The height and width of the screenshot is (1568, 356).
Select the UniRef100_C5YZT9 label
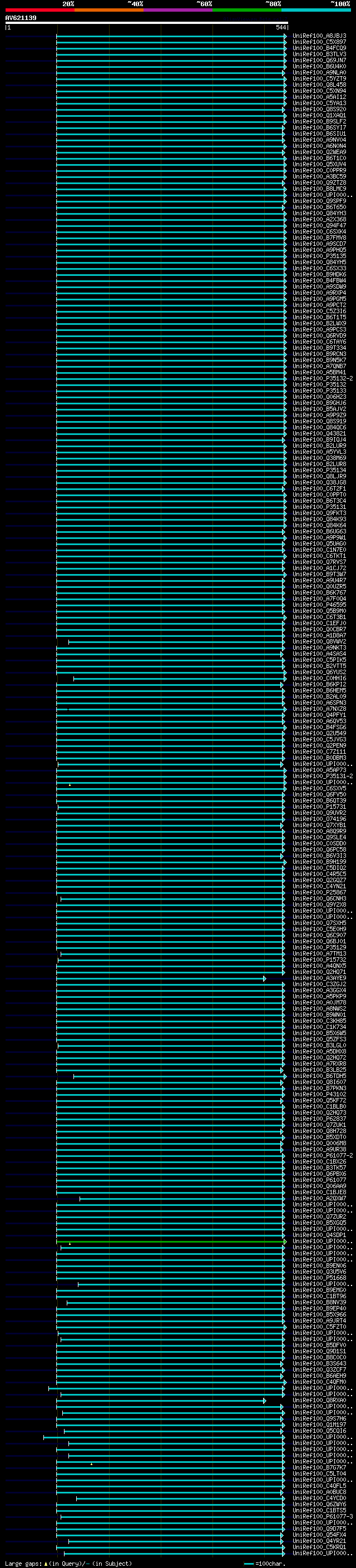319,78
